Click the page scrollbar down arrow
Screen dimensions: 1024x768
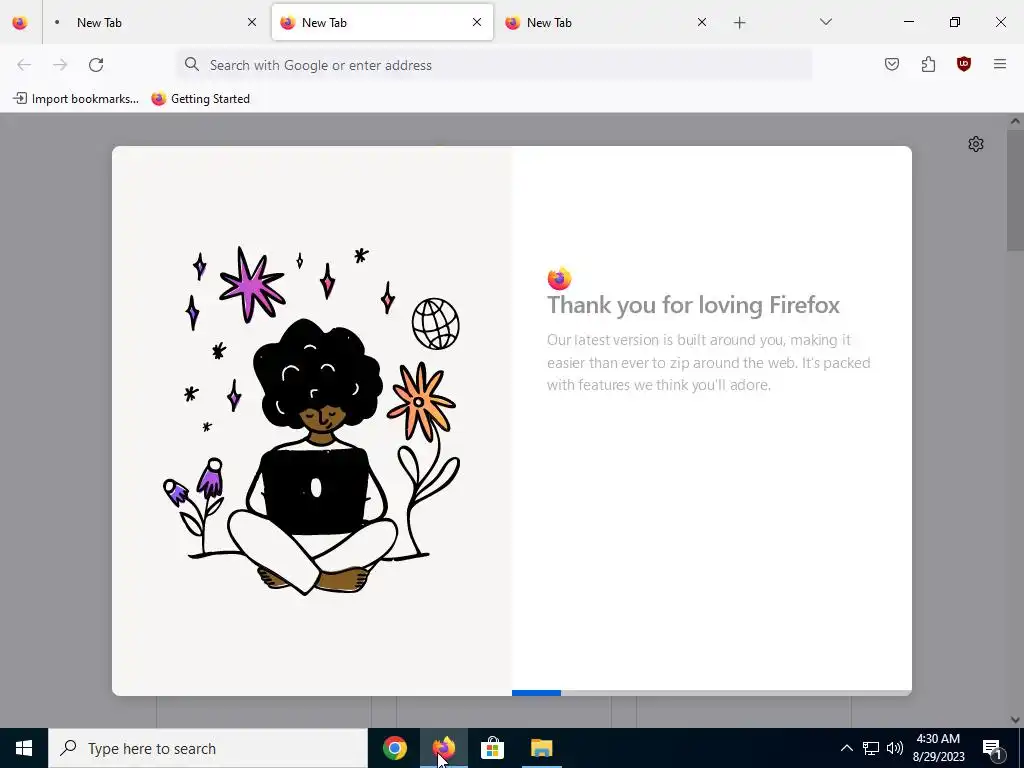coord(1016,720)
